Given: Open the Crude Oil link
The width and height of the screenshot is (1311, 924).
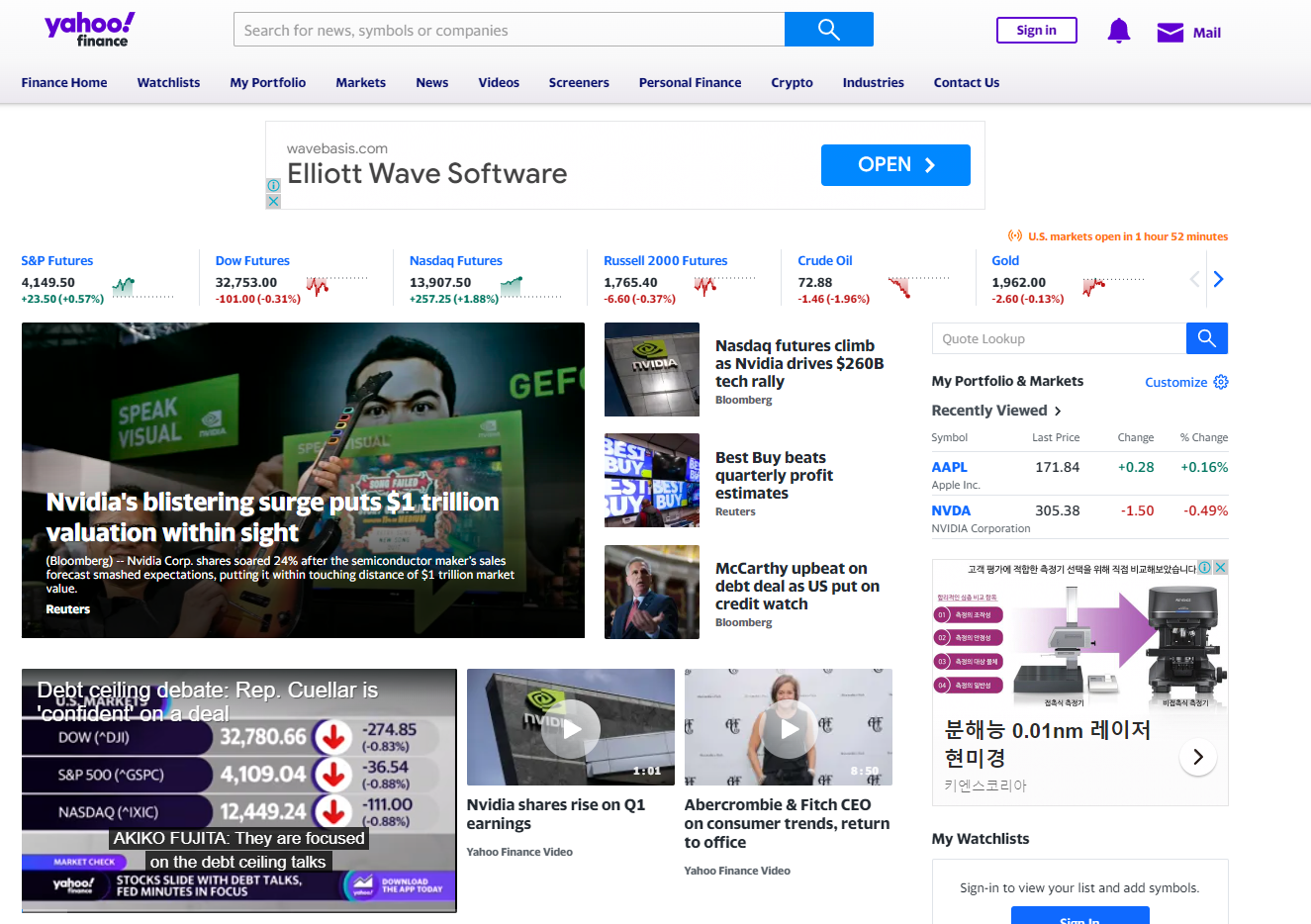Looking at the screenshot, I should point(825,260).
